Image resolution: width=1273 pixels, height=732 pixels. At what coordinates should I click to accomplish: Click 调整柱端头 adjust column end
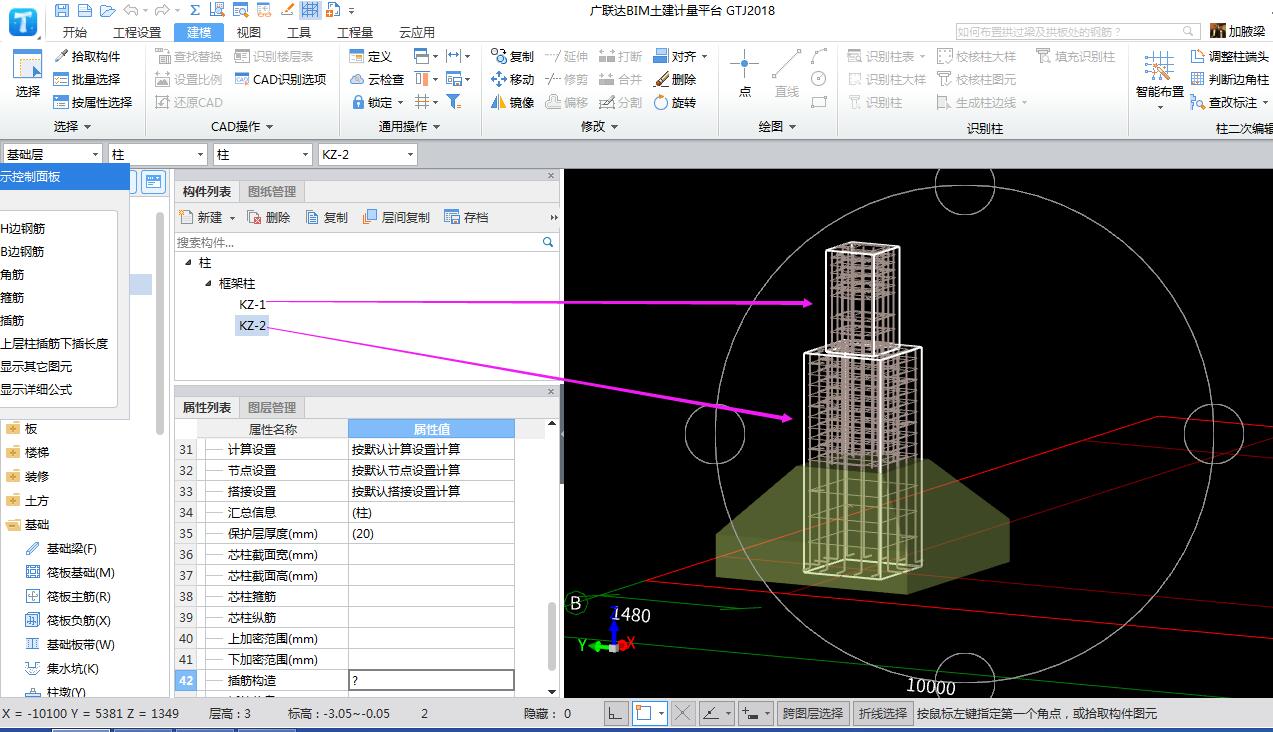click(x=1230, y=56)
